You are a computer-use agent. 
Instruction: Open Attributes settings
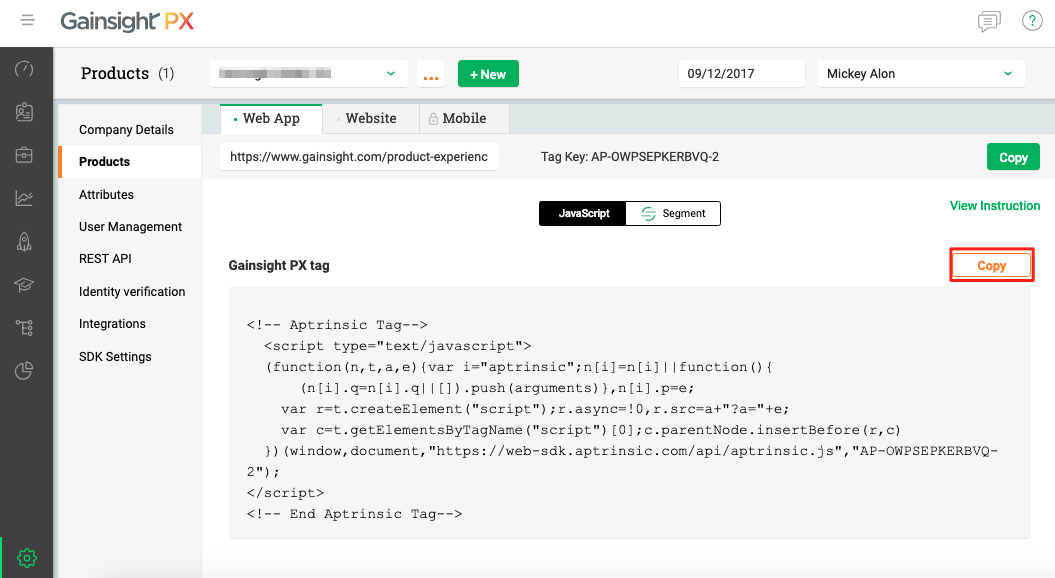pyautogui.click(x=106, y=194)
